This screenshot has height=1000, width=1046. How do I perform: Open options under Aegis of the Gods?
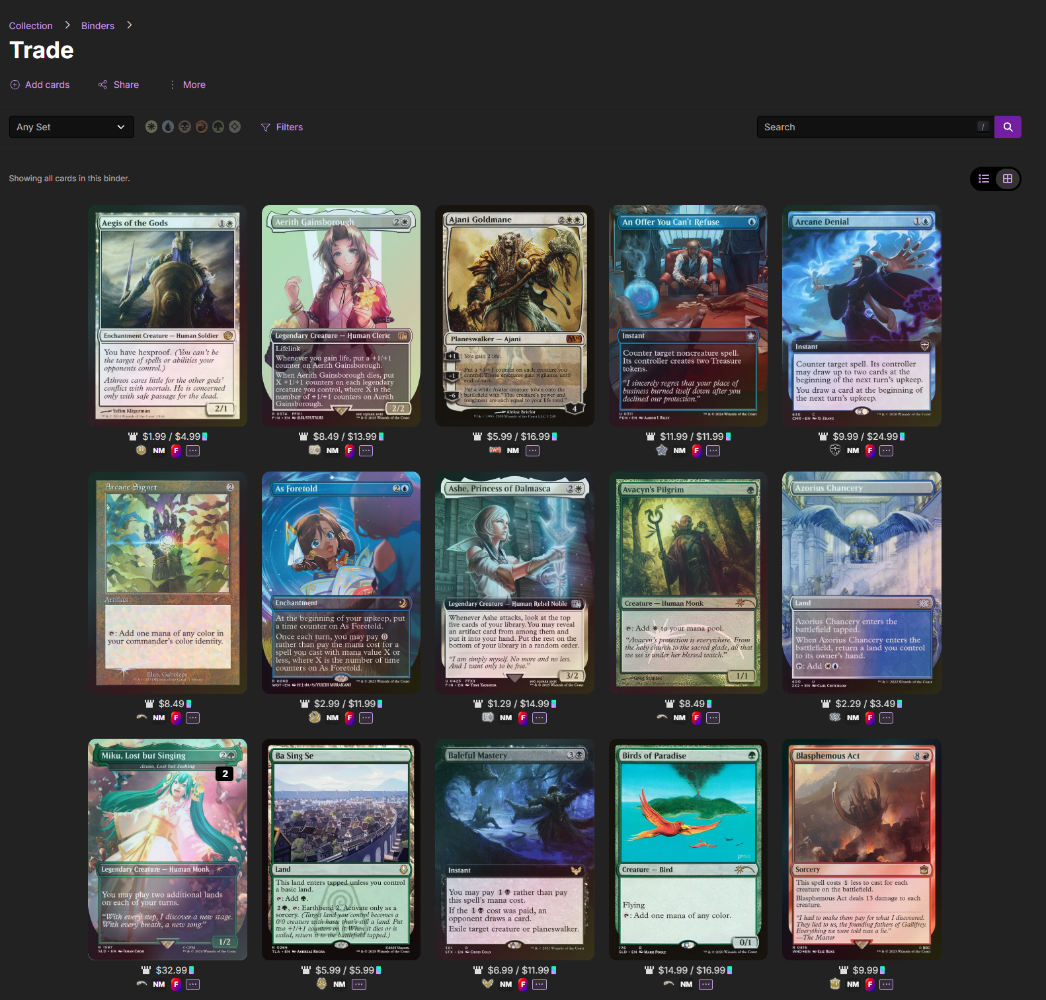click(x=193, y=451)
